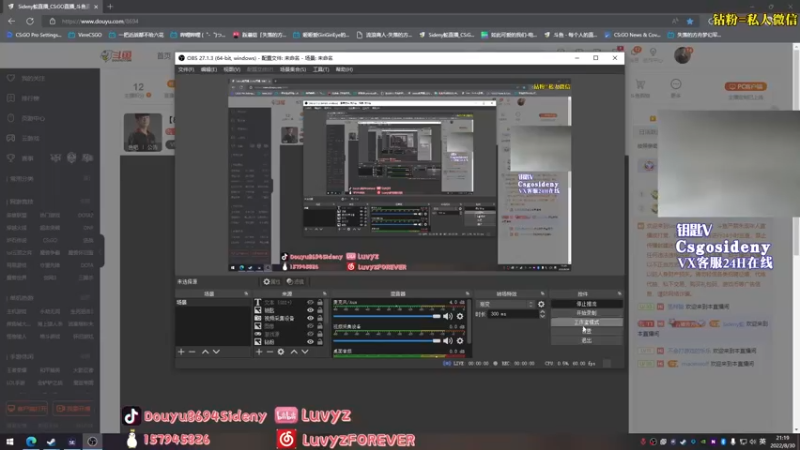Open the 场景集合(S) menu in OBS
Screen dimensions: 800x450
[x=293, y=69]
